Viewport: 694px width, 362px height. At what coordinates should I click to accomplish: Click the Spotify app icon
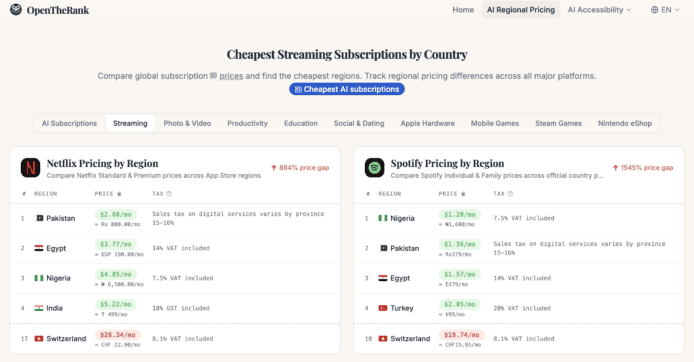point(374,168)
